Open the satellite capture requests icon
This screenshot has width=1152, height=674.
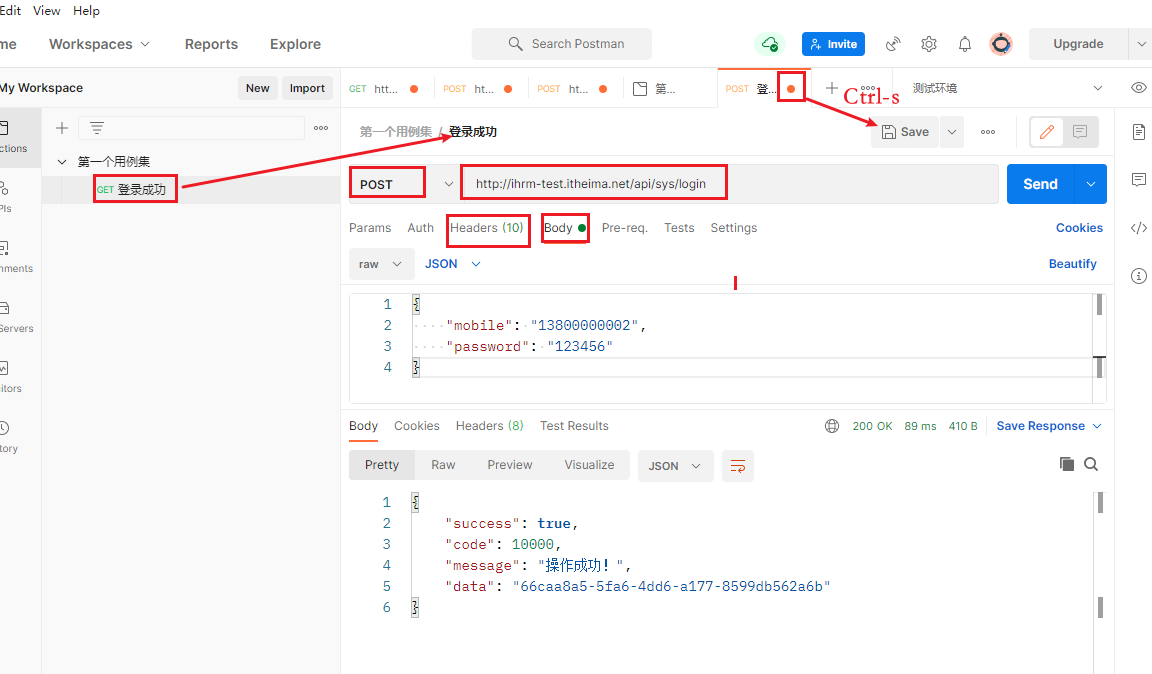click(893, 44)
